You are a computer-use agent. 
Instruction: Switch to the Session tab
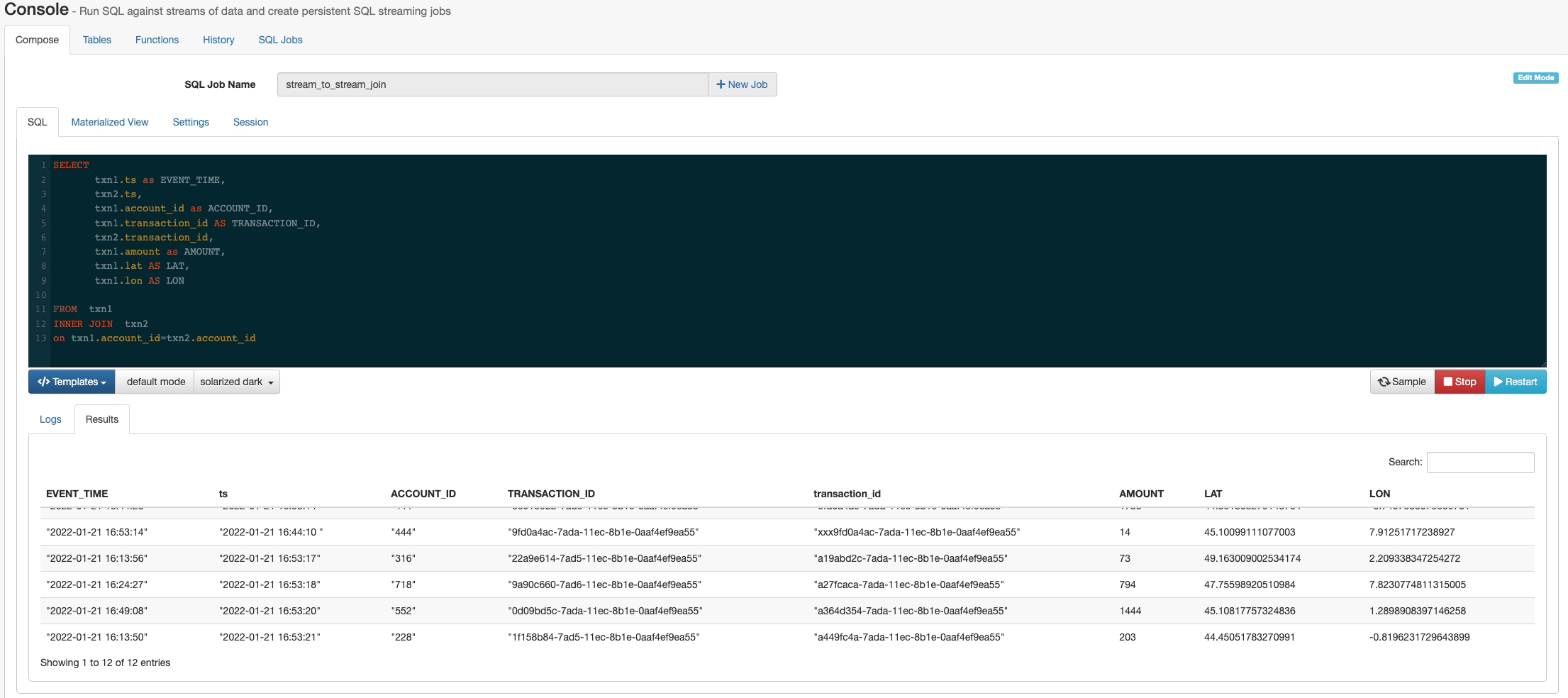coord(250,122)
